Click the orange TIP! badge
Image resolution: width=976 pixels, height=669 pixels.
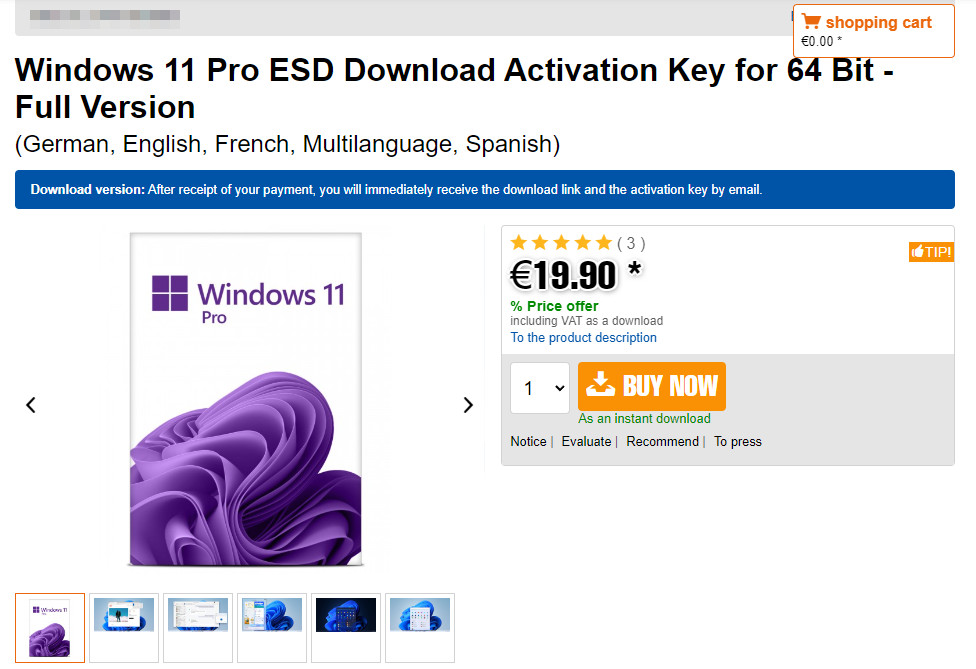point(930,252)
